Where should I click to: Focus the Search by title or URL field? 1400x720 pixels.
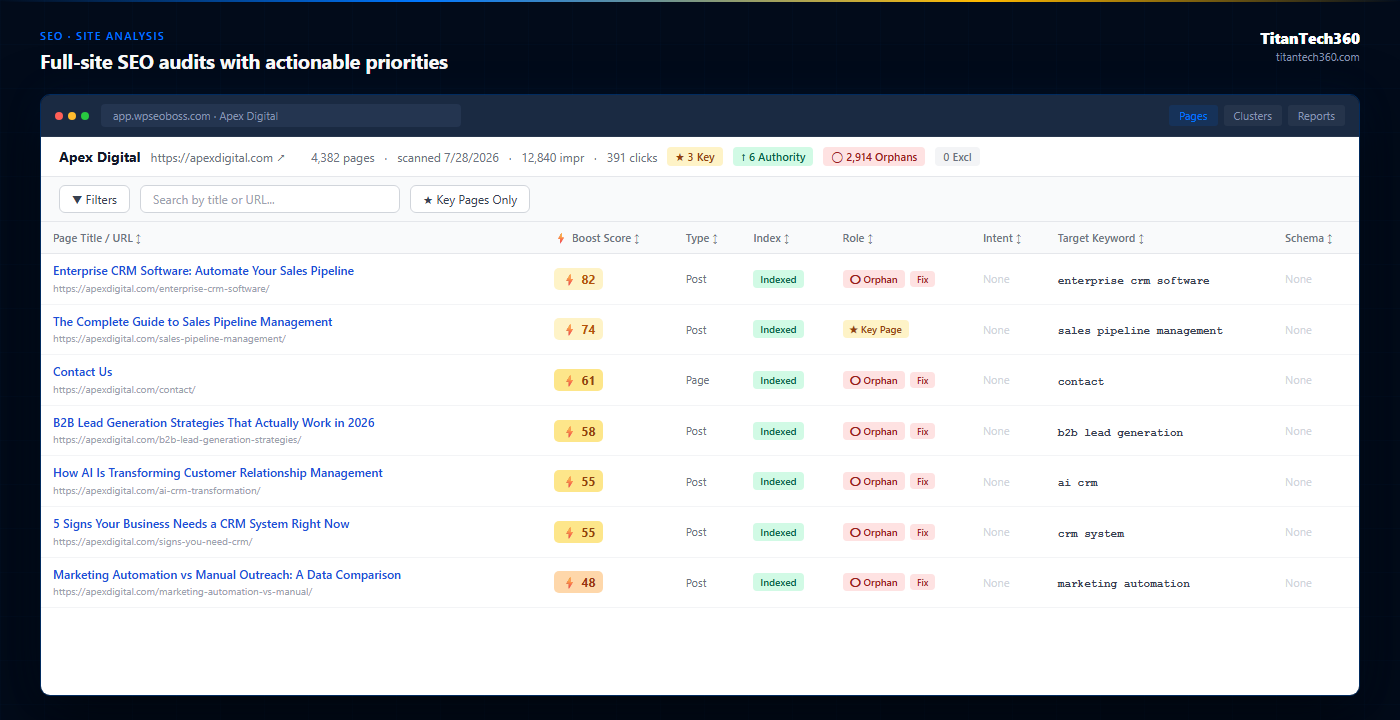pyautogui.click(x=270, y=199)
